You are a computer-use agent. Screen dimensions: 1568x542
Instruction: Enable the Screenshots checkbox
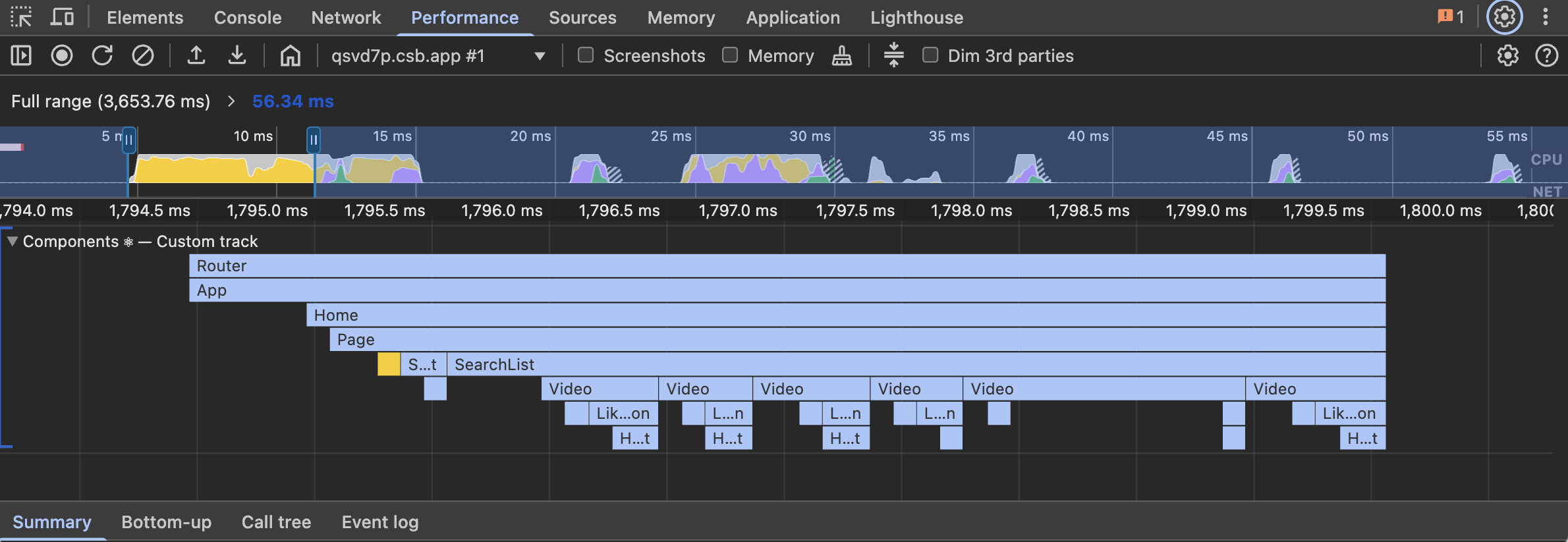(x=586, y=55)
